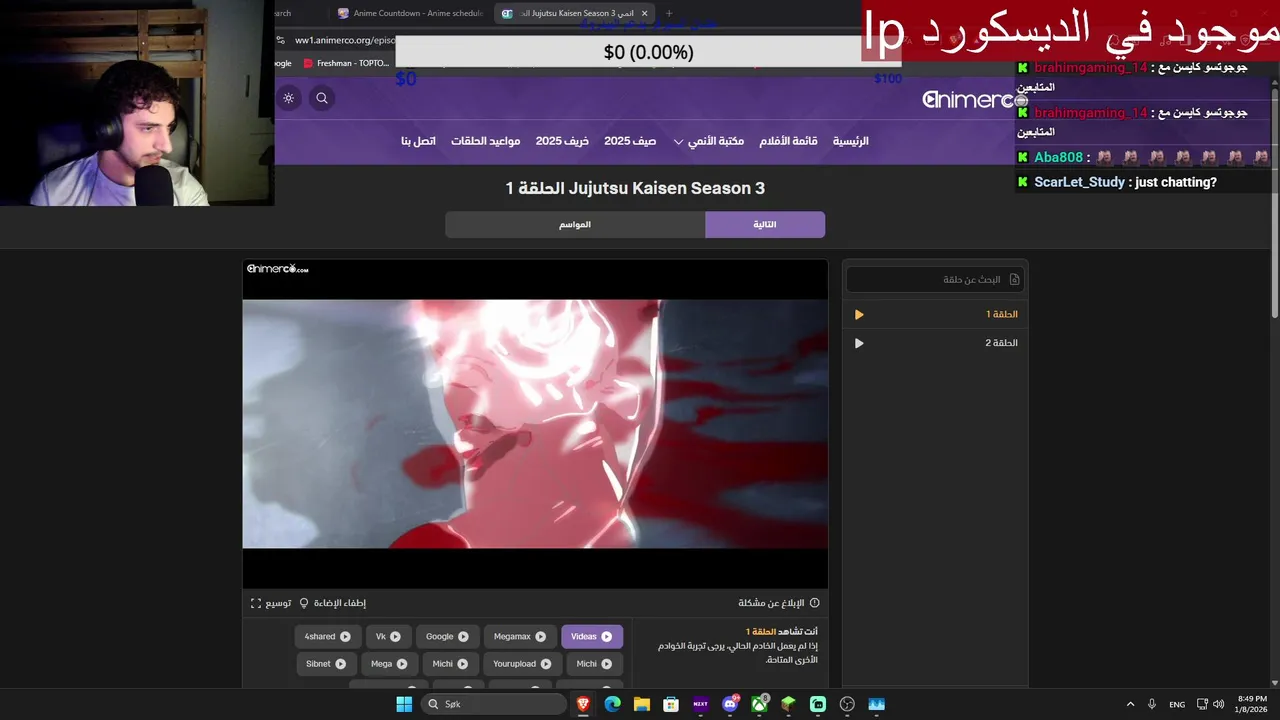
Task: Select the Vk server button
Action: [x=388, y=637]
